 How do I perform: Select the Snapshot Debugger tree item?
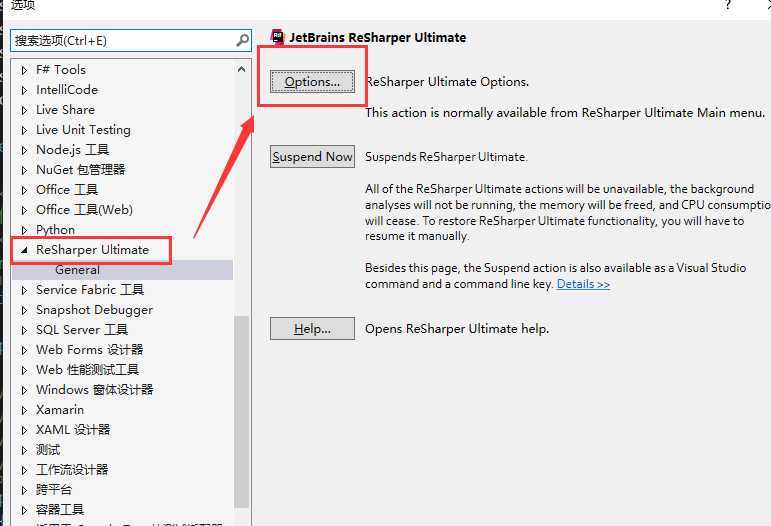[x=94, y=310]
